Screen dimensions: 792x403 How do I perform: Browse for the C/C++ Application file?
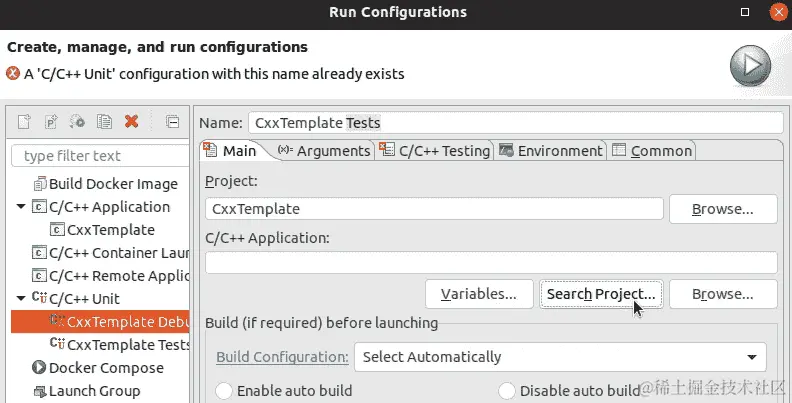(x=723, y=294)
